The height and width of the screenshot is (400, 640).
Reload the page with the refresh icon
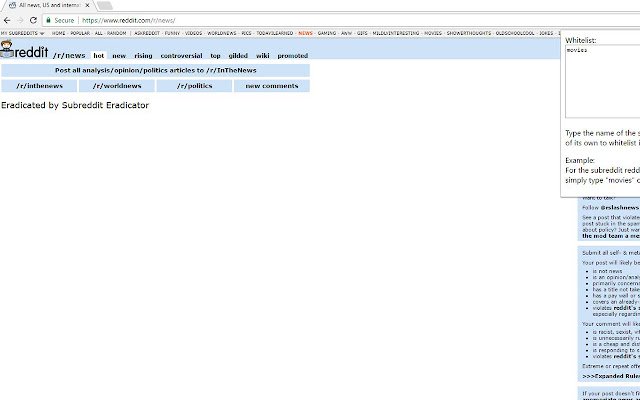pos(33,20)
